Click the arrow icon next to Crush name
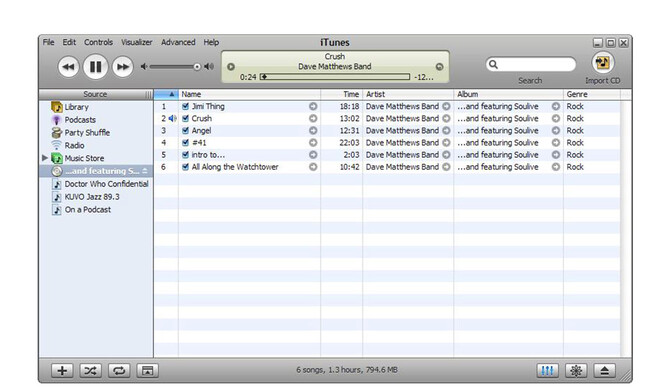Viewport: 660px width, 390px height. coord(313,119)
